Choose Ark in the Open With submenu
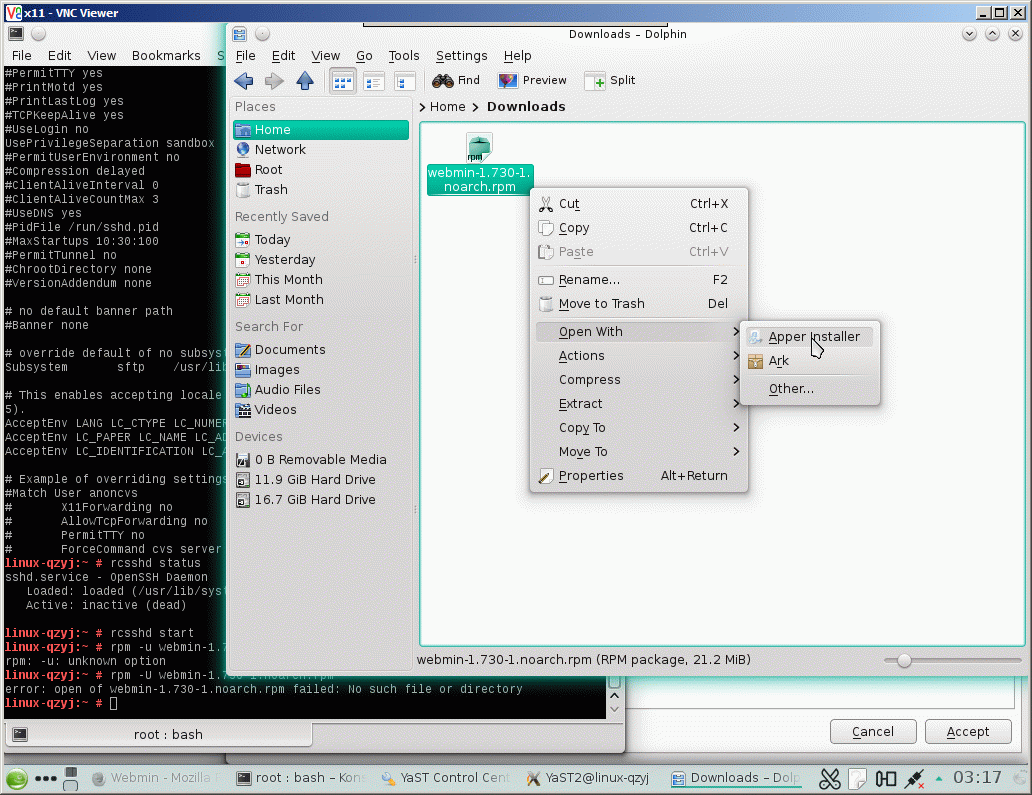Image resolution: width=1032 pixels, height=795 pixels. click(x=778, y=361)
